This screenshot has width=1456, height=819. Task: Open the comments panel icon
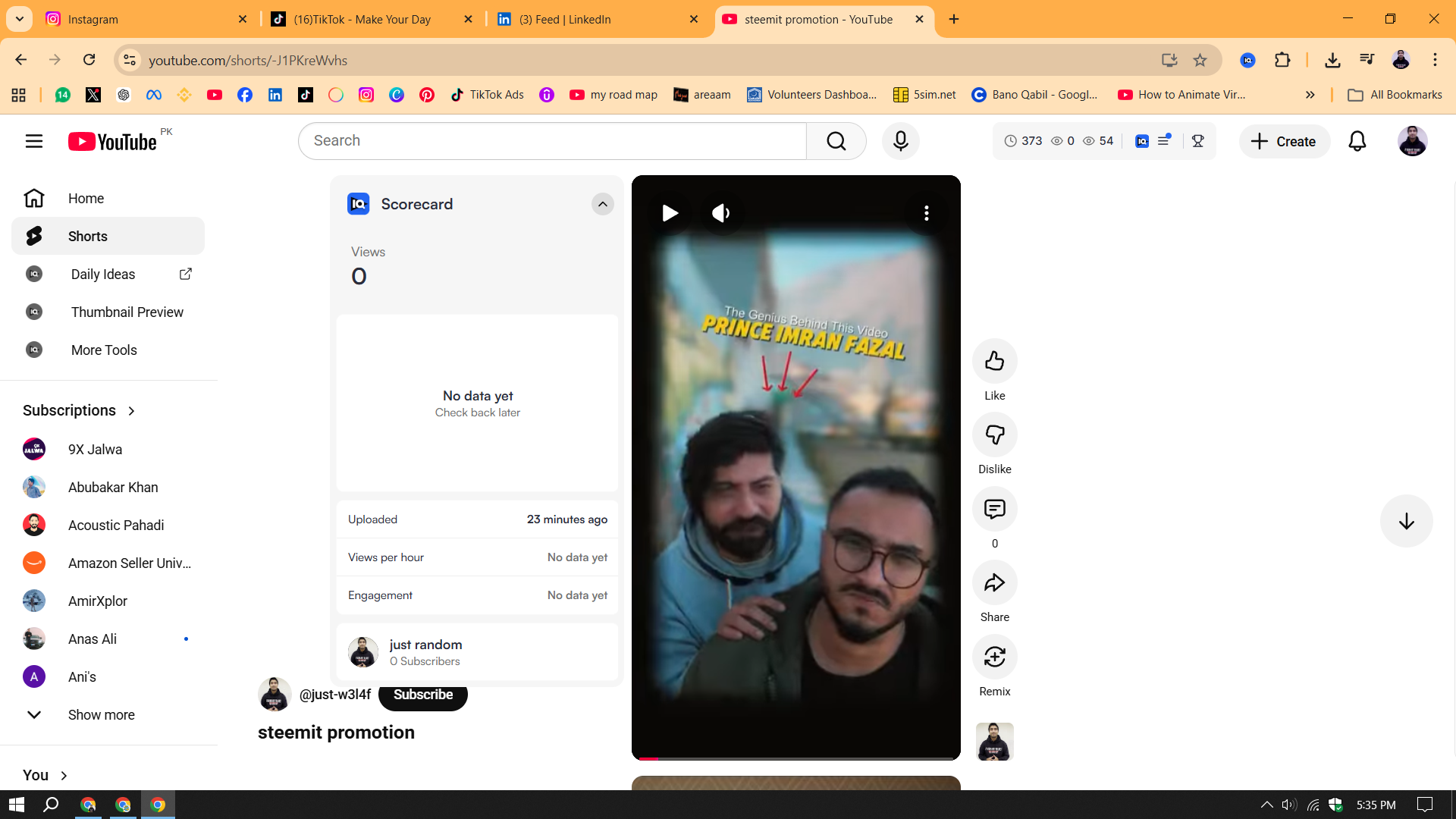click(x=994, y=509)
